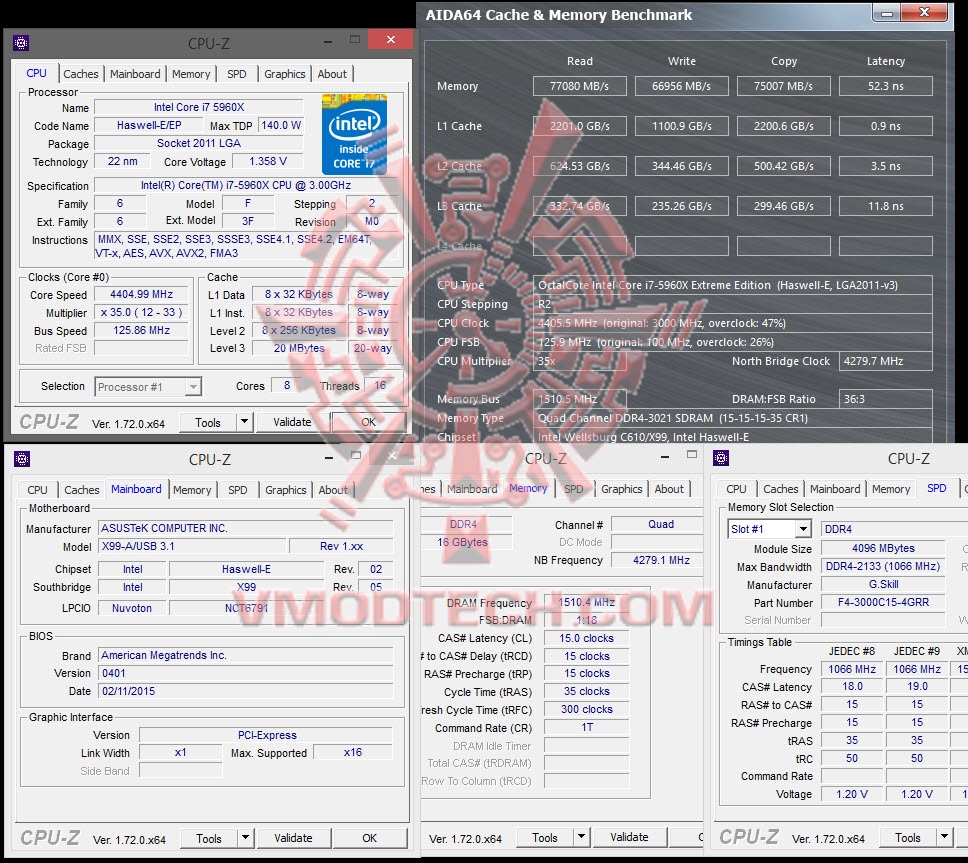Click Tools button in SPD CPU-Z window
968x863 pixels.
click(908, 838)
